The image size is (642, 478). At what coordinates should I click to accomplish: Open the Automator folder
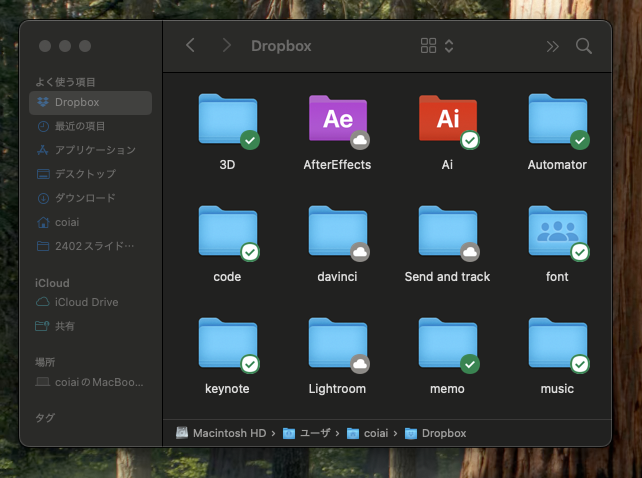(x=558, y=119)
